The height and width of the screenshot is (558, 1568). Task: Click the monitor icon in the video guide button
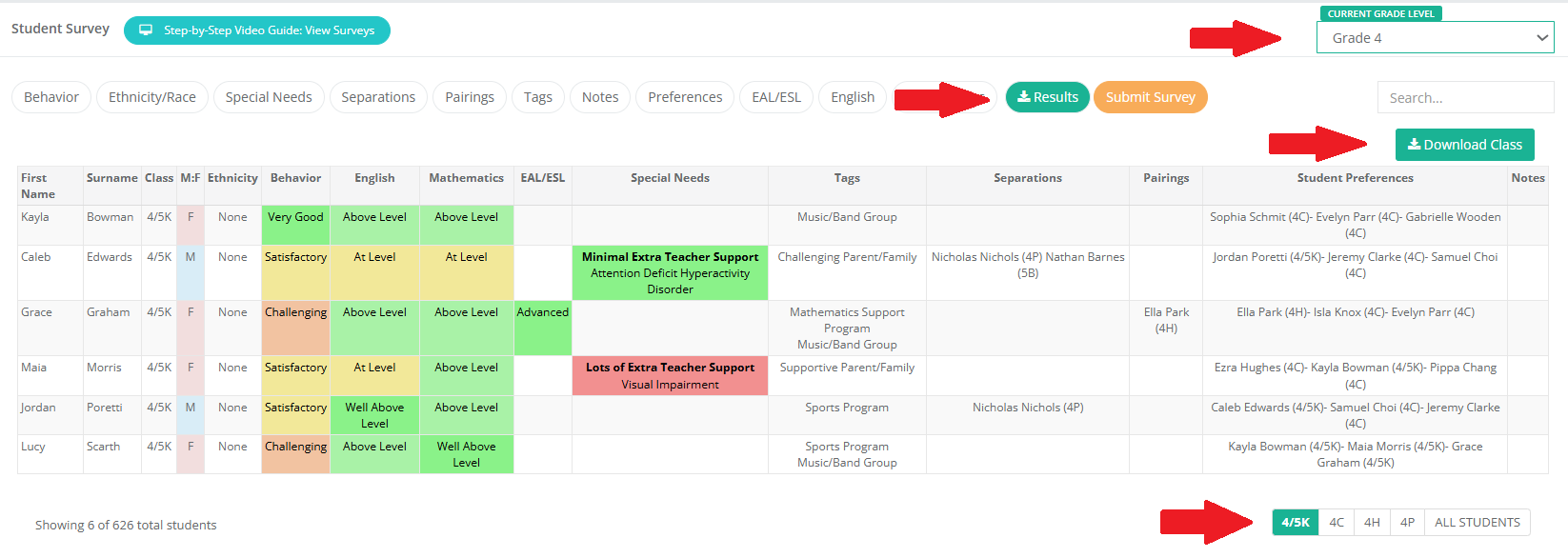point(146,30)
